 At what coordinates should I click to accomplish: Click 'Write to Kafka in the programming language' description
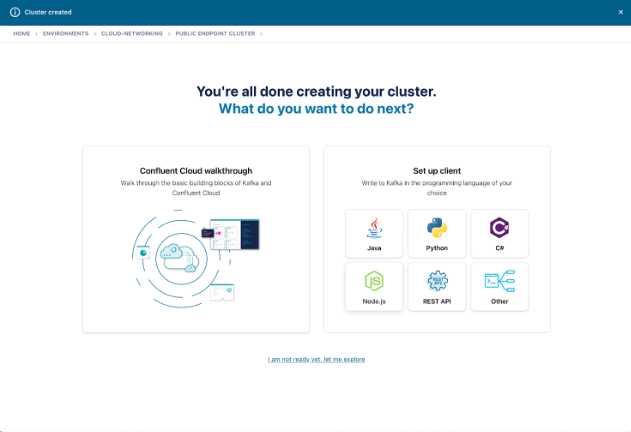coord(437,188)
